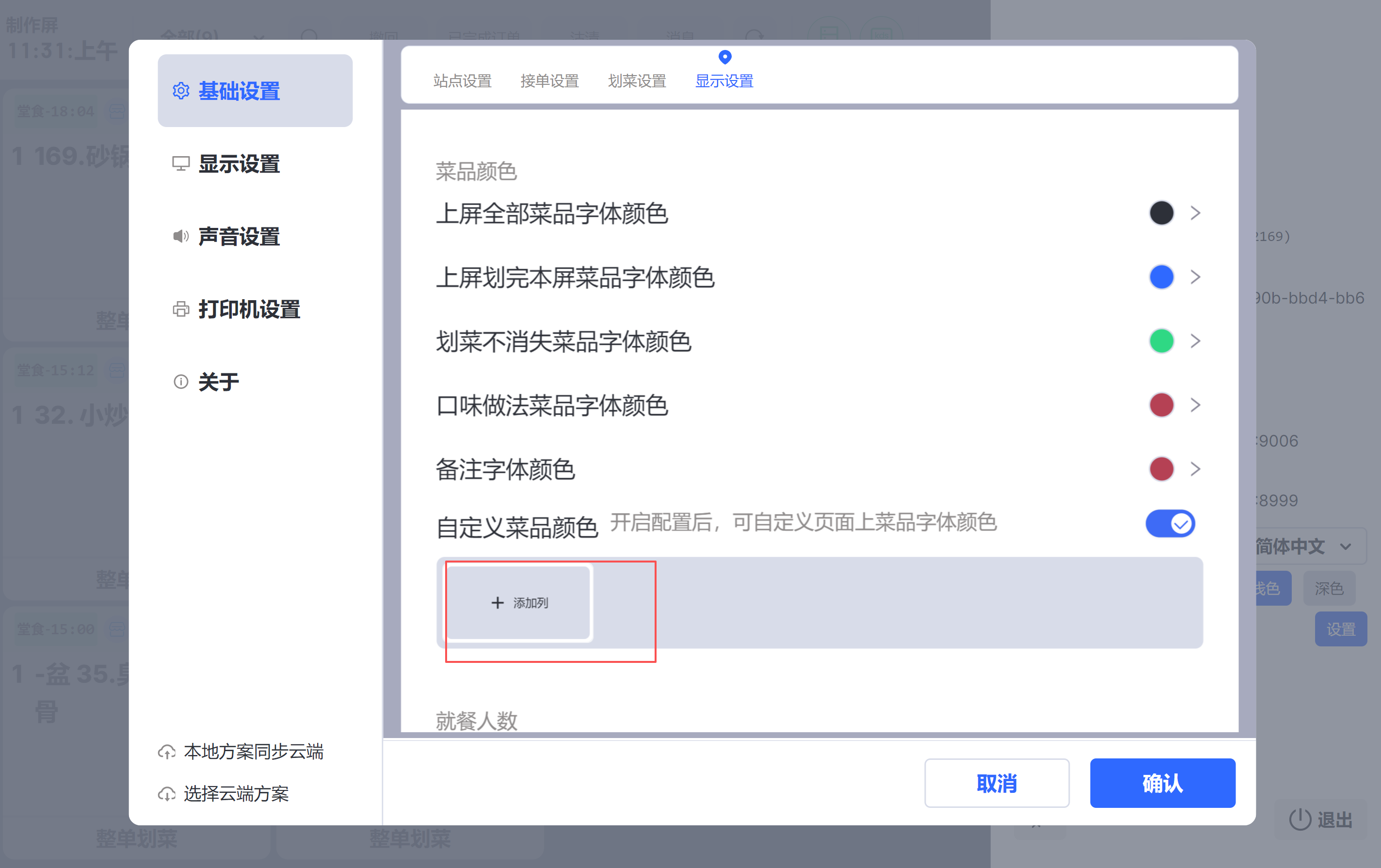This screenshot has width=1381, height=868.
Task: Open the 划菜设置 tab
Action: (x=637, y=81)
